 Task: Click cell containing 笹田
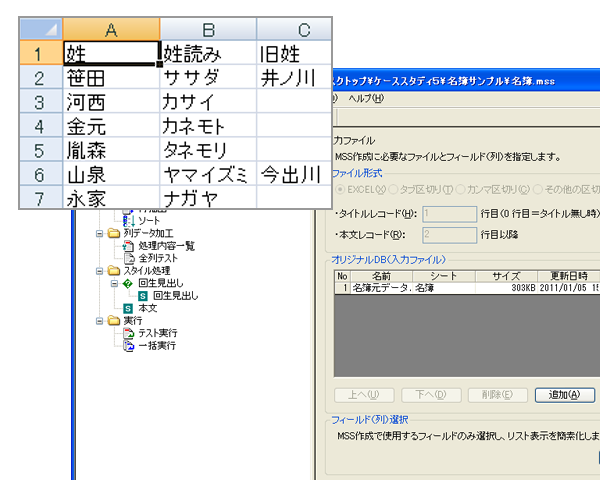(111, 77)
